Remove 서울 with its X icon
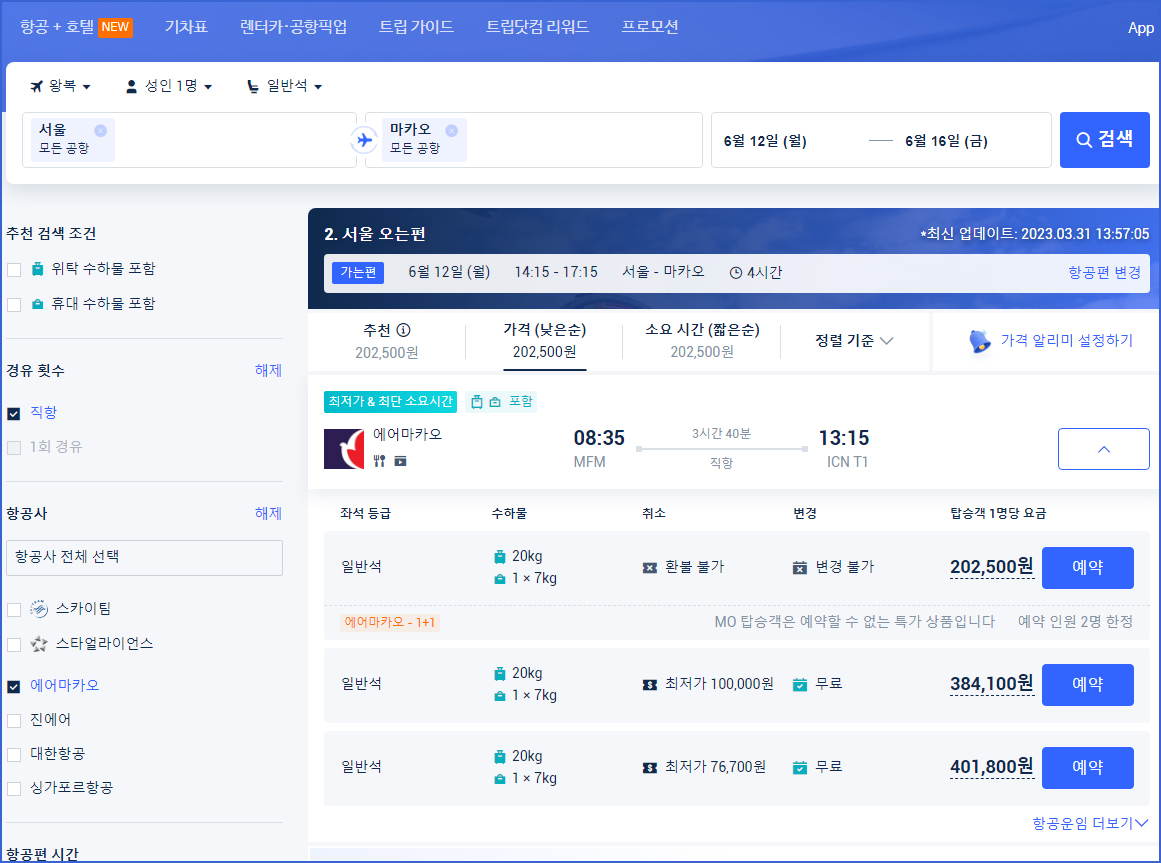The height and width of the screenshot is (863, 1161). tap(100, 130)
